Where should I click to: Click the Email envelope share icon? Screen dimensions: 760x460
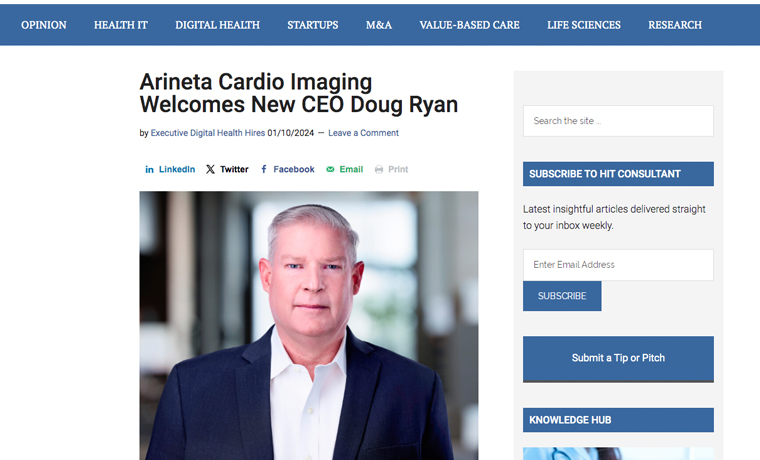point(330,169)
